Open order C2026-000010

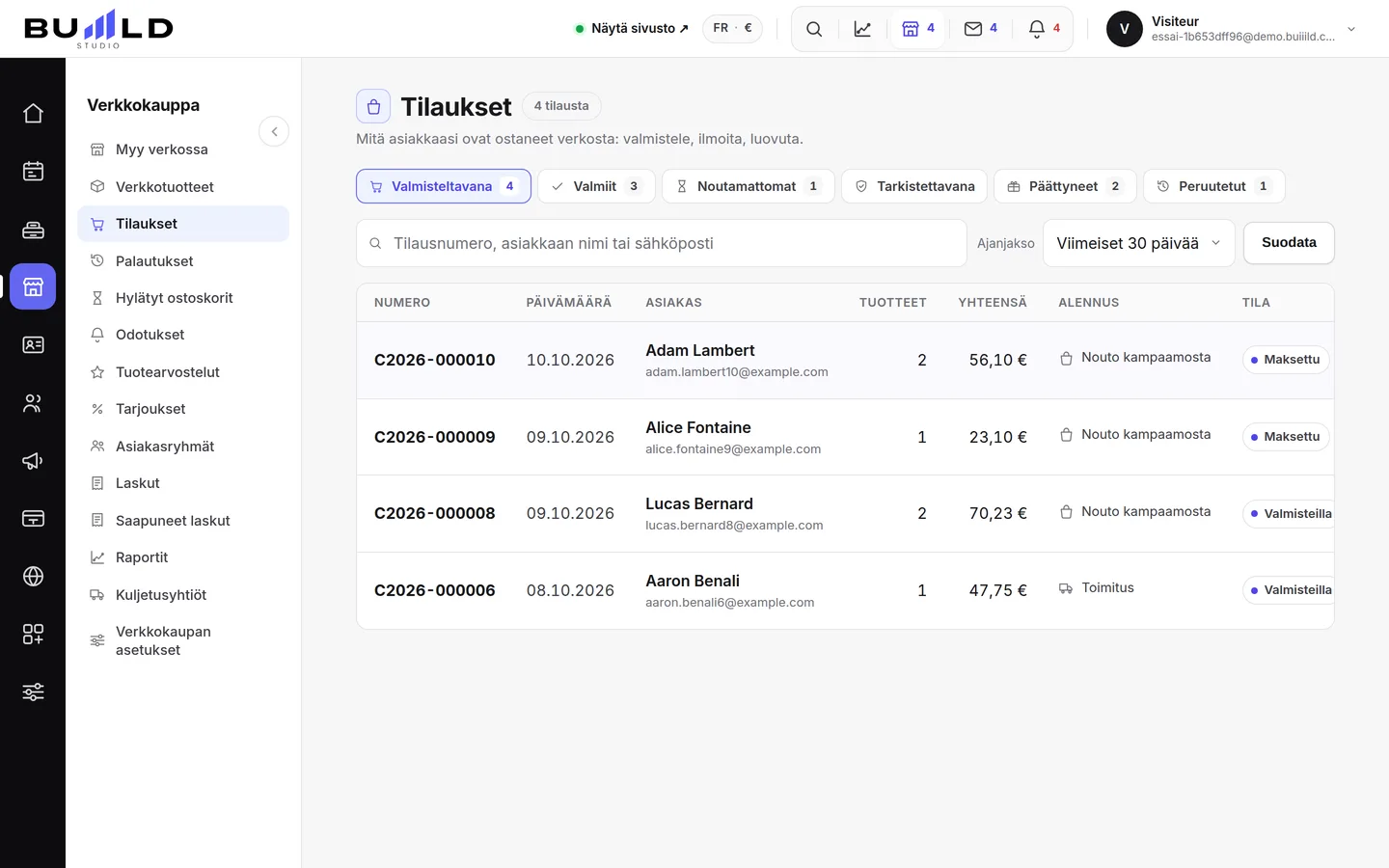pos(435,360)
